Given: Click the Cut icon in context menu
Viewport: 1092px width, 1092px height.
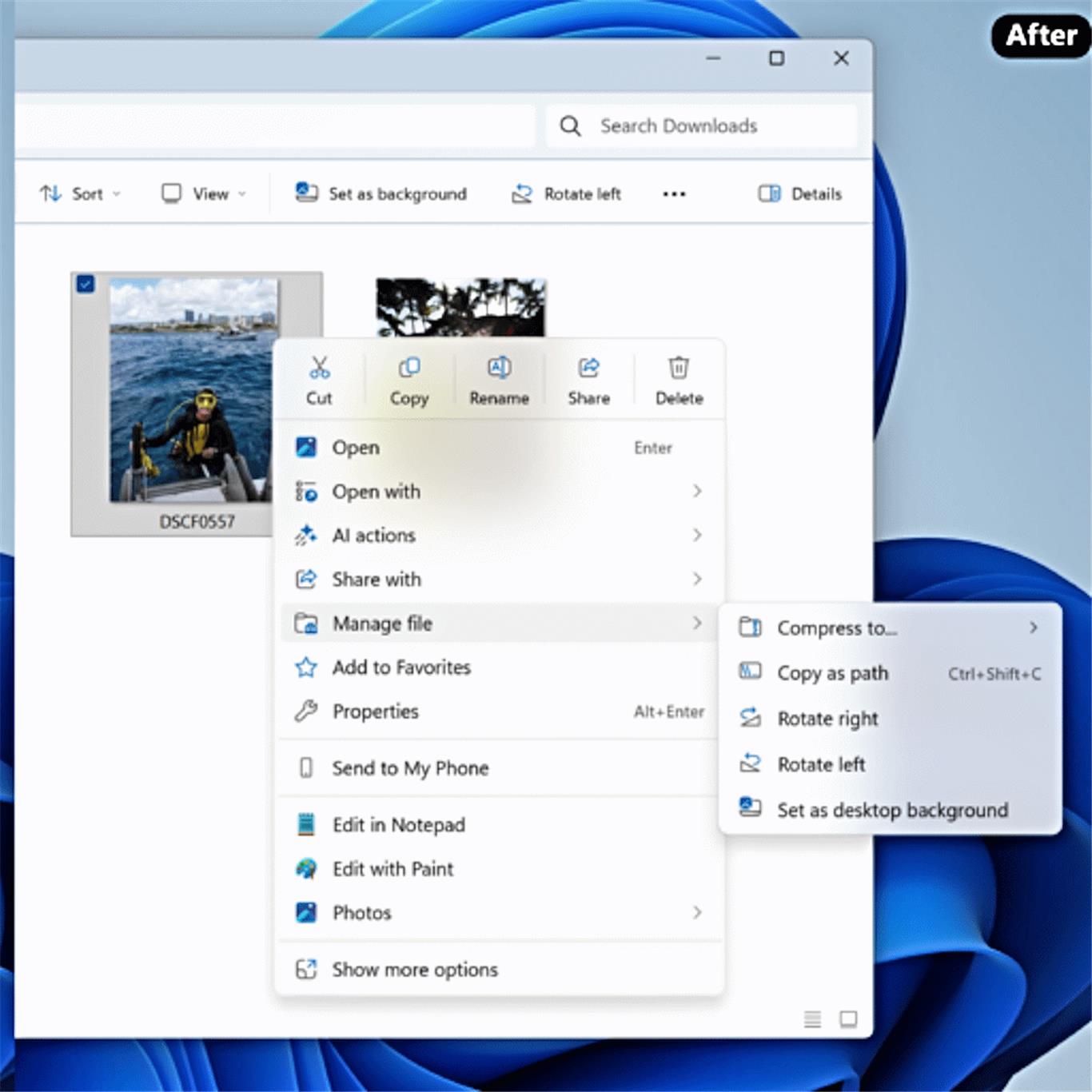Looking at the screenshot, I should pyautogui.click(x=319, y=369).
